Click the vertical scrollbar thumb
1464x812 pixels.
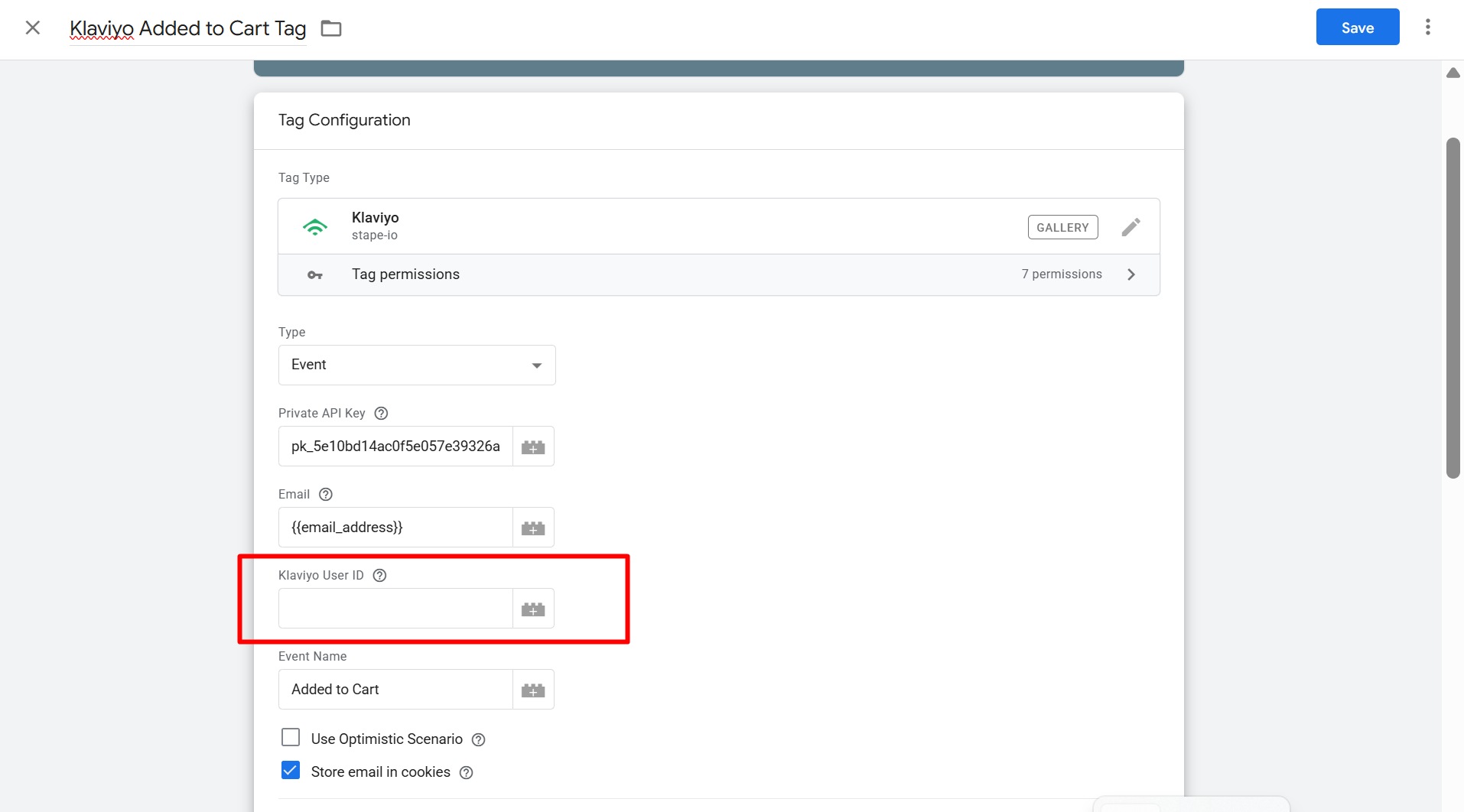click(x=1453, y=307)
